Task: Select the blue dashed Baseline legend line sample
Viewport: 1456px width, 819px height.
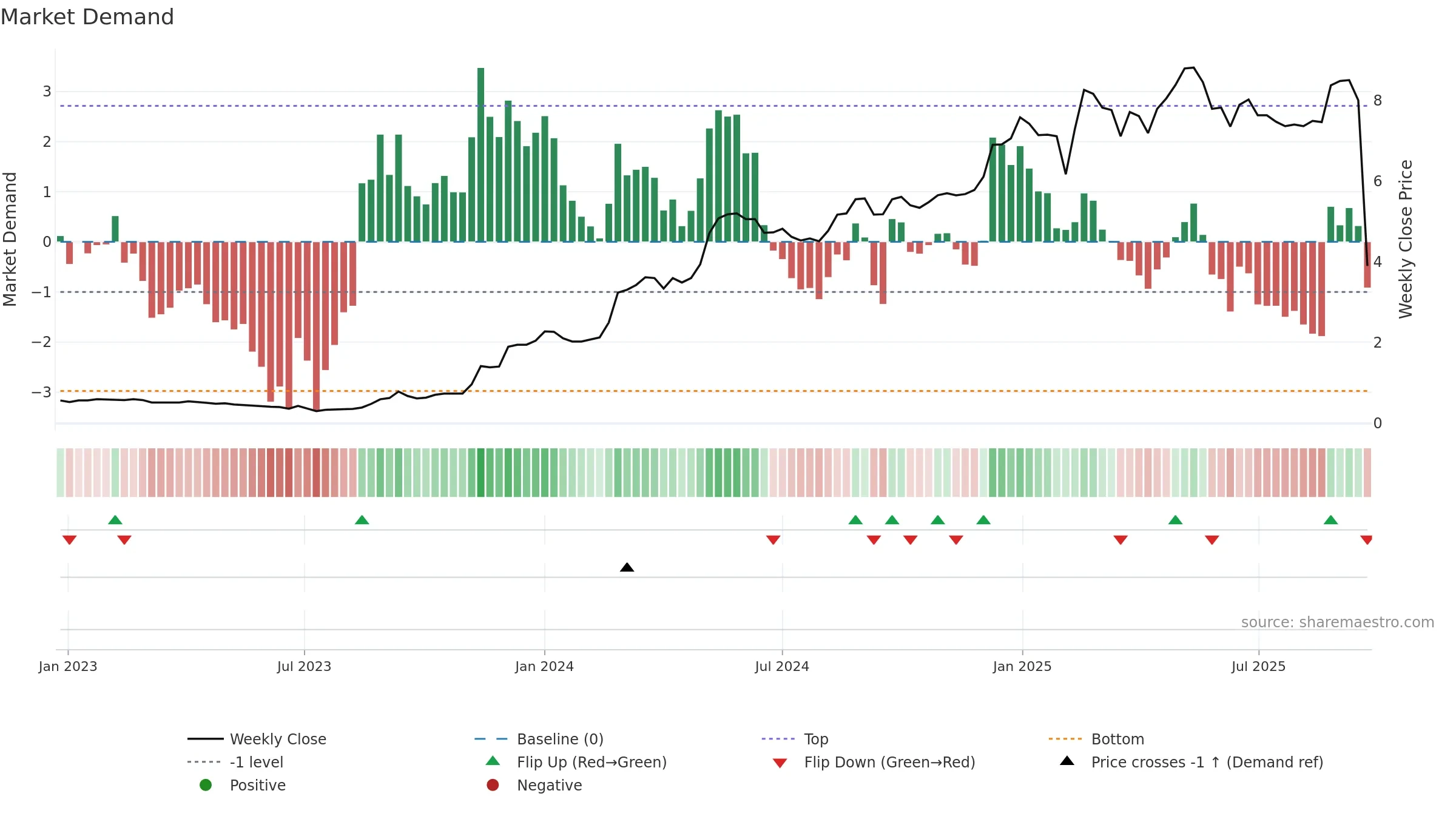Action: [491, 739]
